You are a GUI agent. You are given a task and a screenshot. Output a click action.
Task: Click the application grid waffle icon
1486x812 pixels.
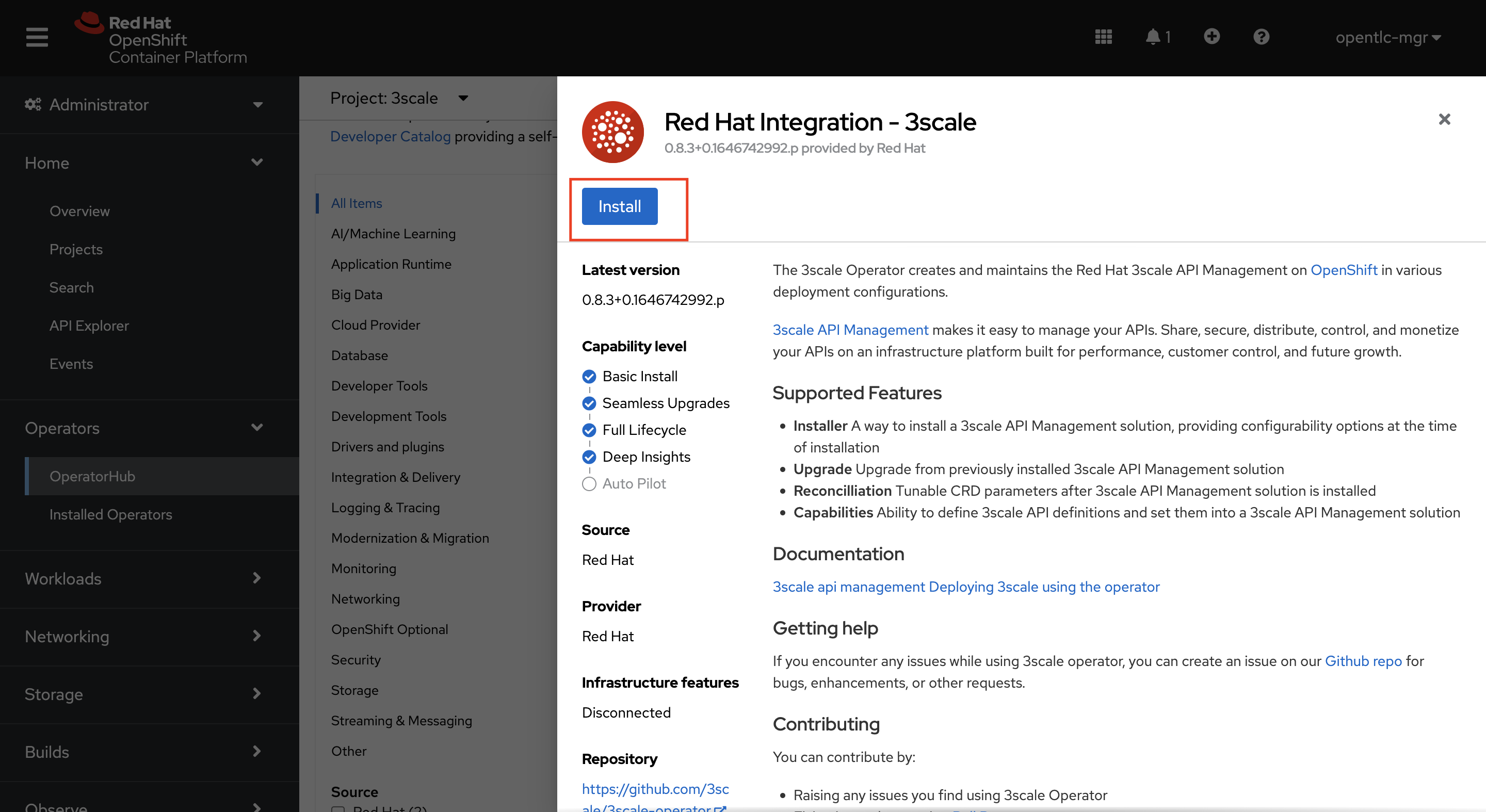1104,37
